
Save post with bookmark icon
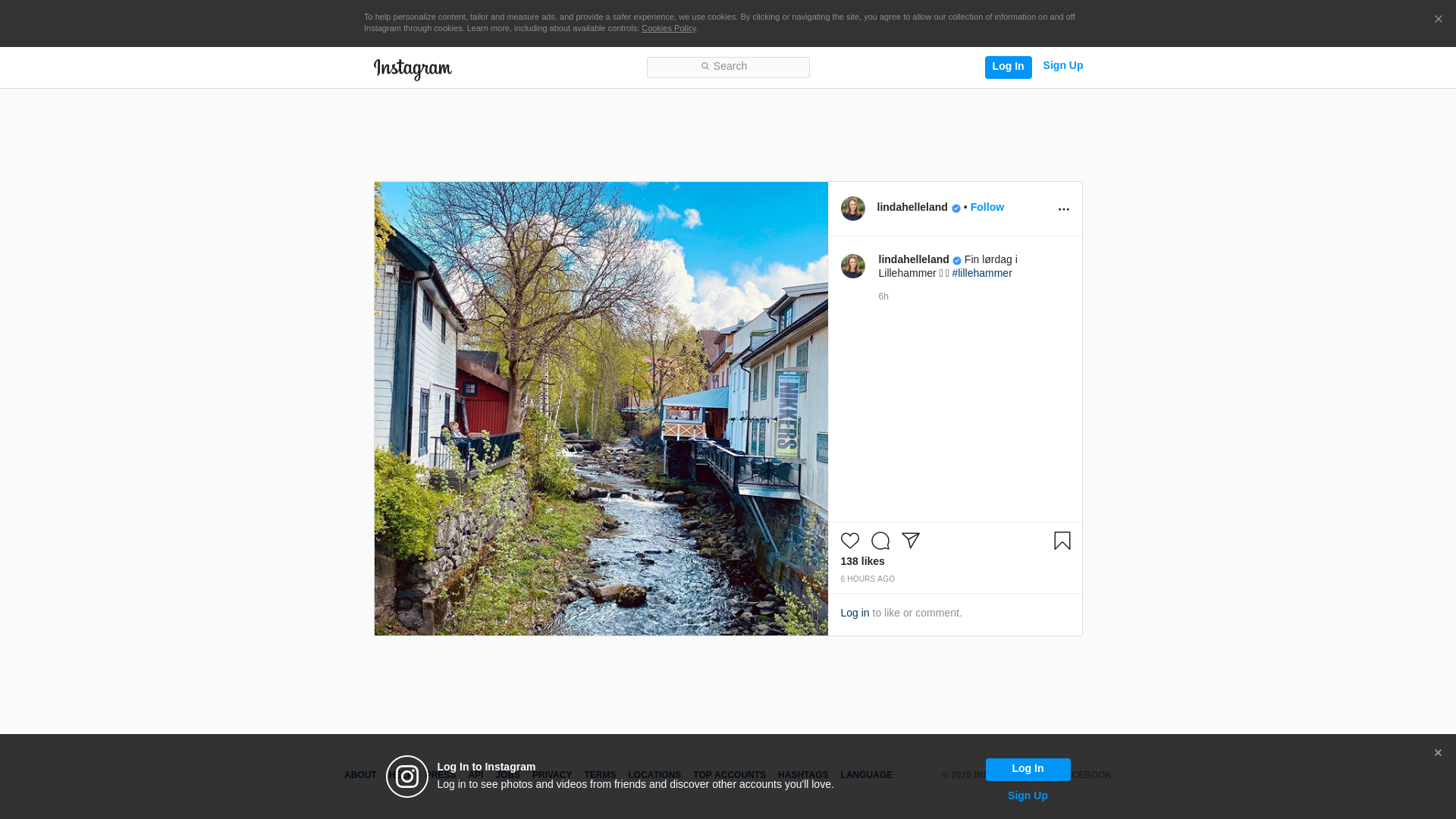1062,541
